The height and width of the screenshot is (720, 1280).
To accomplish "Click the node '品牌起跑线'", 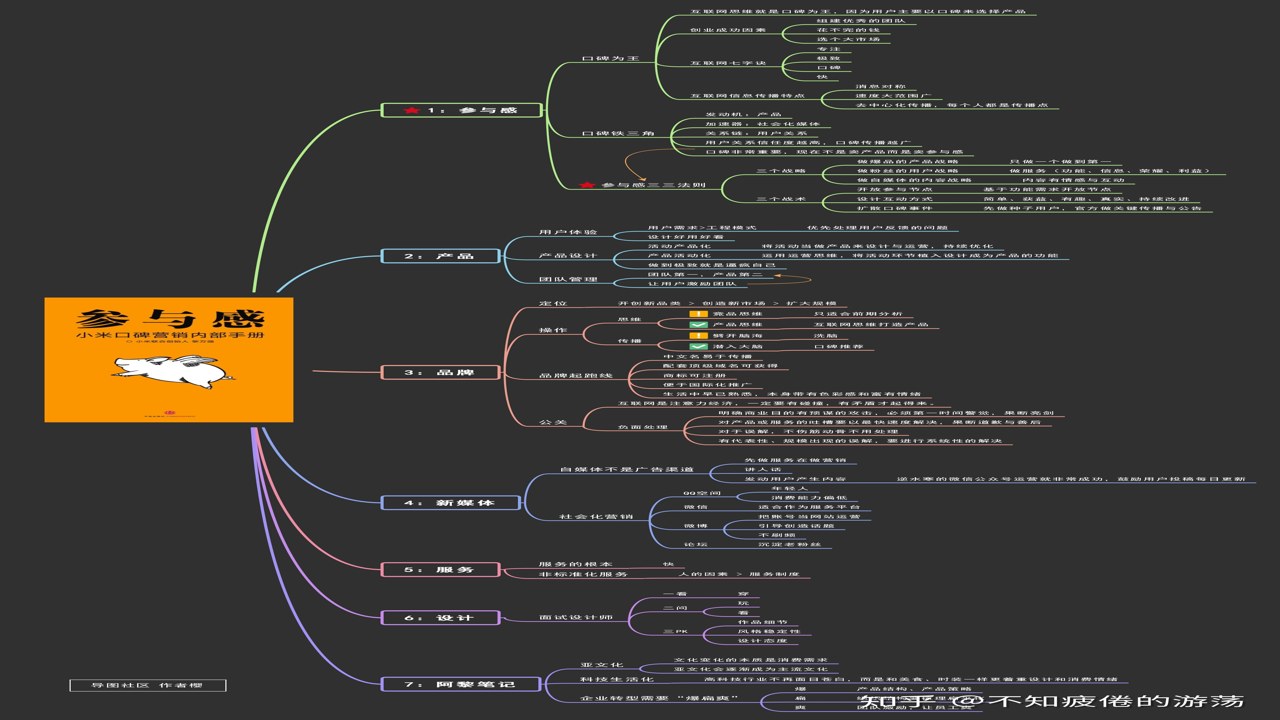I will [x=574, y=375].
